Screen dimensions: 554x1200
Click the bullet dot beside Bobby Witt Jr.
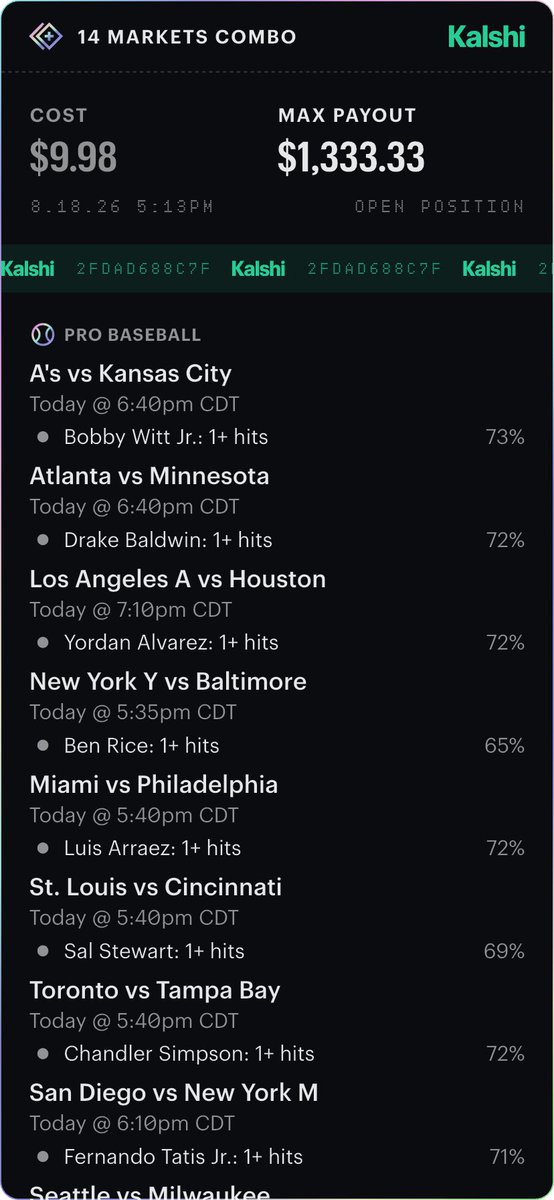click(43, 437)
